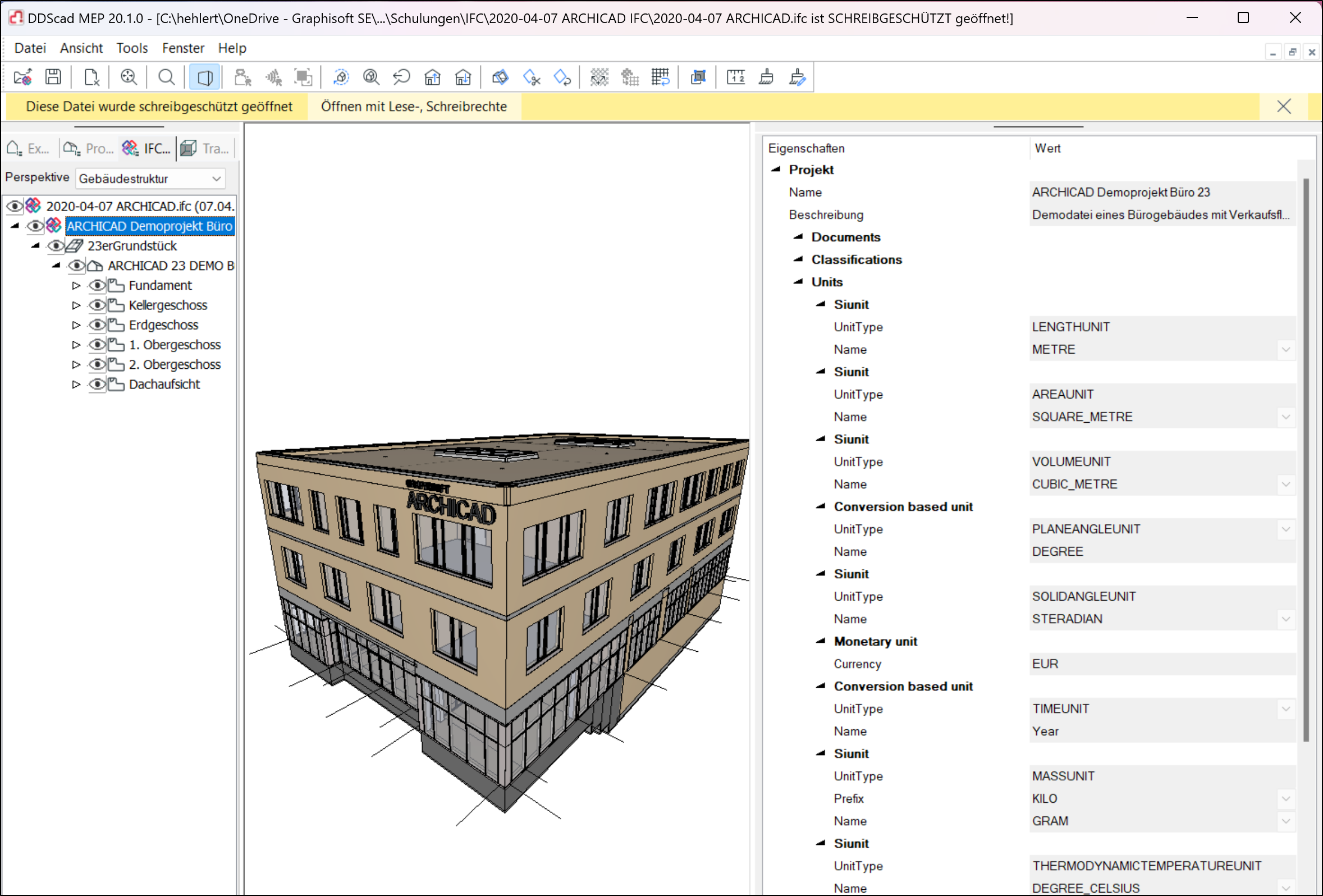Click the reset section plane icon
This screenshot has width=1323, height=896.
(x=562, y=77)
